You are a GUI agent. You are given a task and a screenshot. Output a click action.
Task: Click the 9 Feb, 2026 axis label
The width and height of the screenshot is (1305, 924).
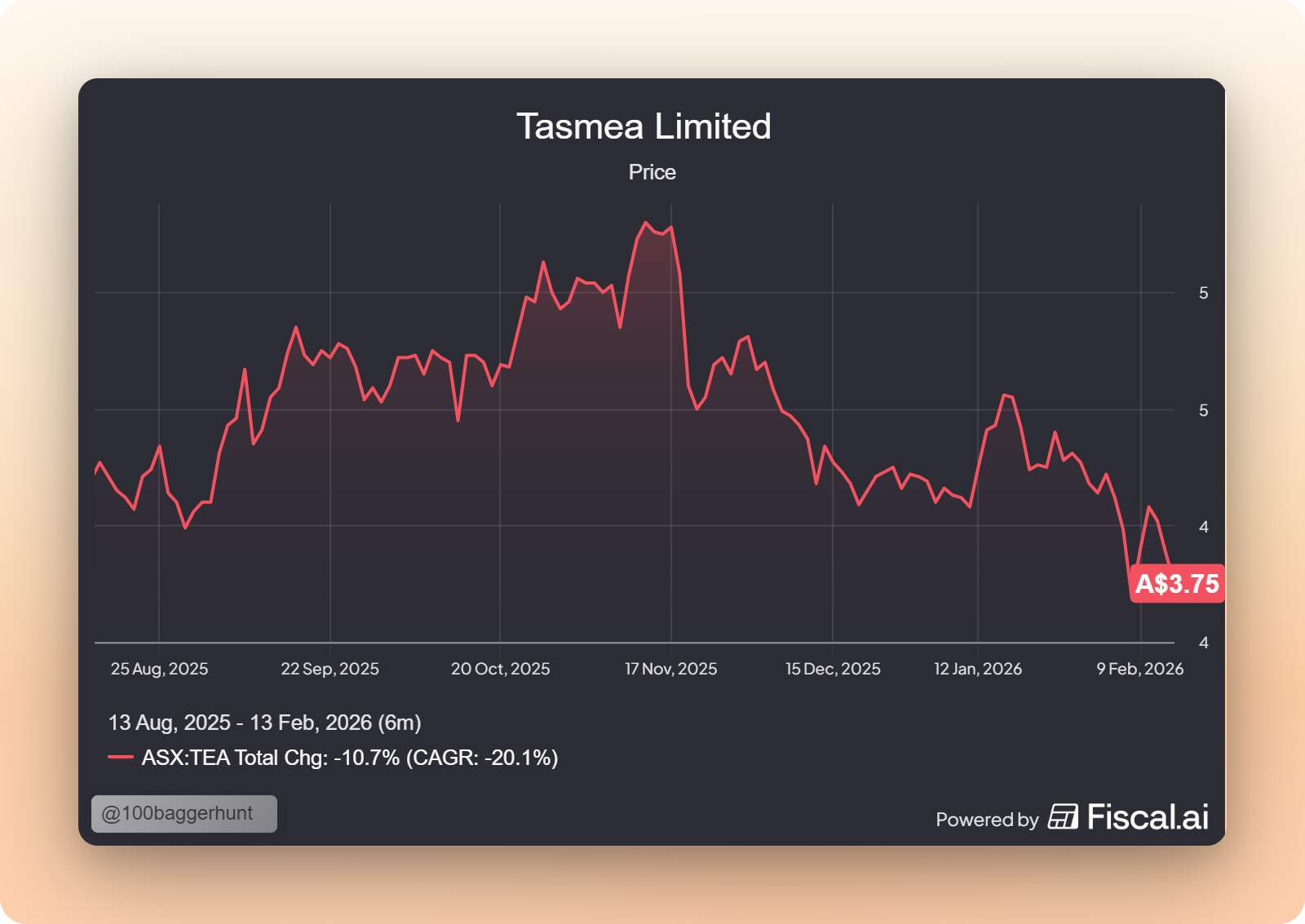pos(1139,669)
